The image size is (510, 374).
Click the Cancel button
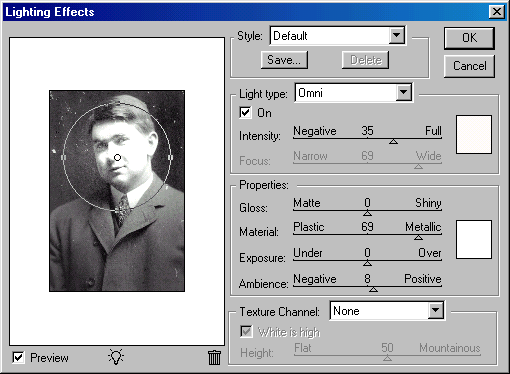469,66
